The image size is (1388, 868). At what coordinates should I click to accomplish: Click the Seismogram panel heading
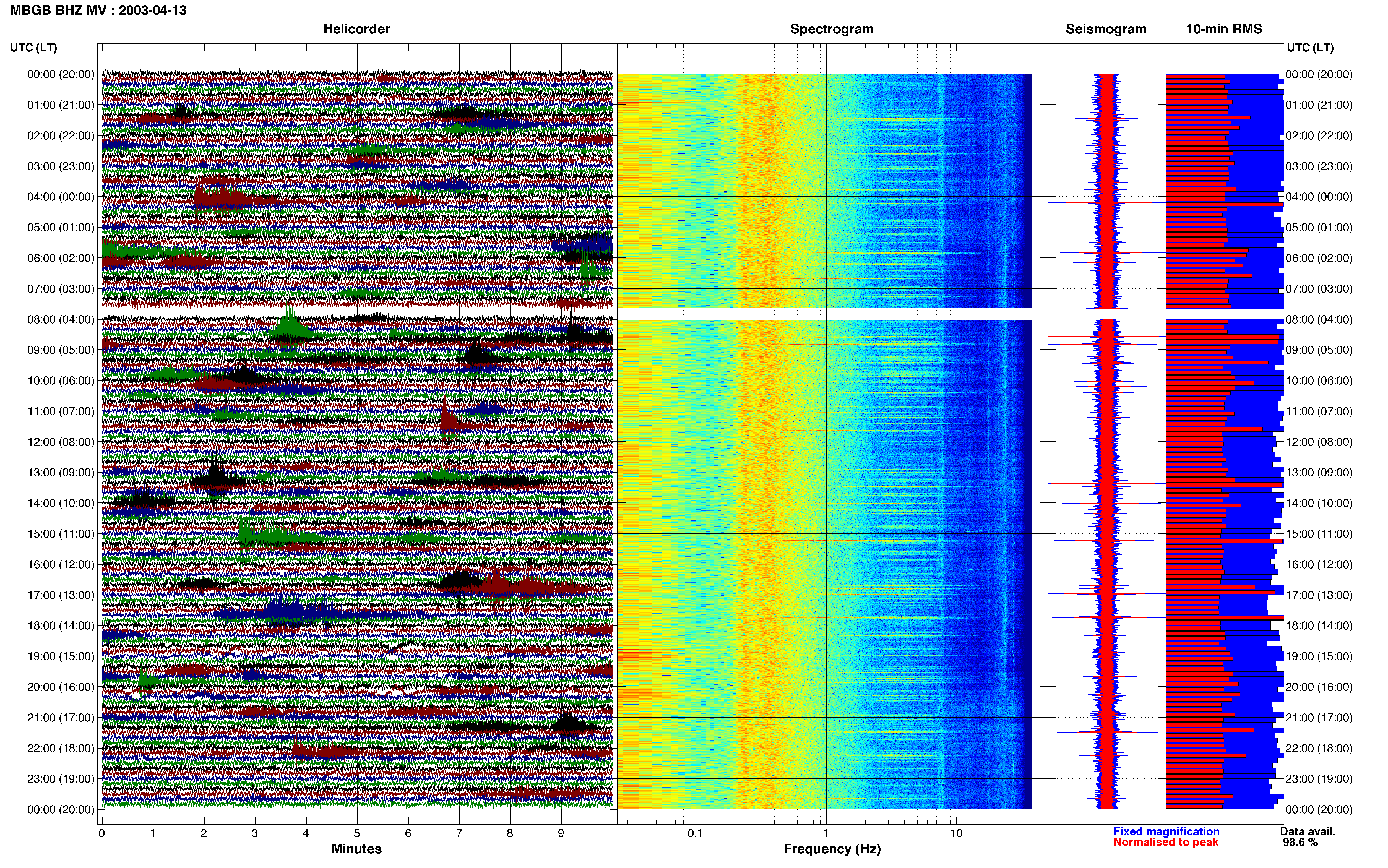tap(1106, 29)
